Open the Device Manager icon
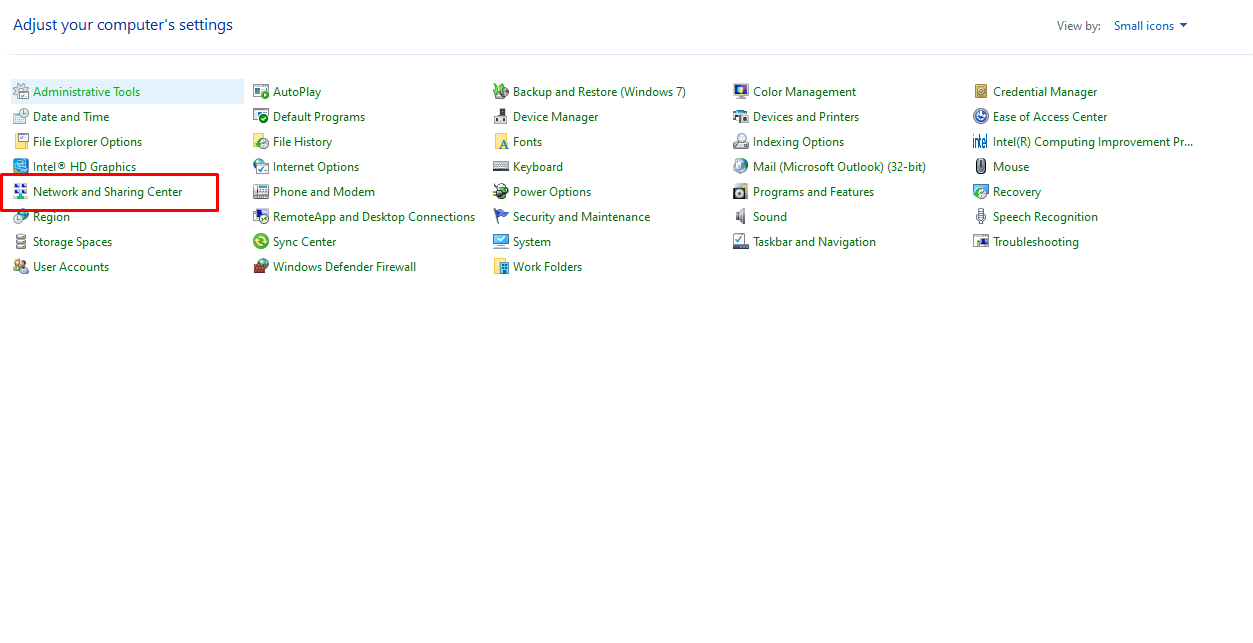The width and height of the screenshot is (1253, 643). [x=500, y=116]
